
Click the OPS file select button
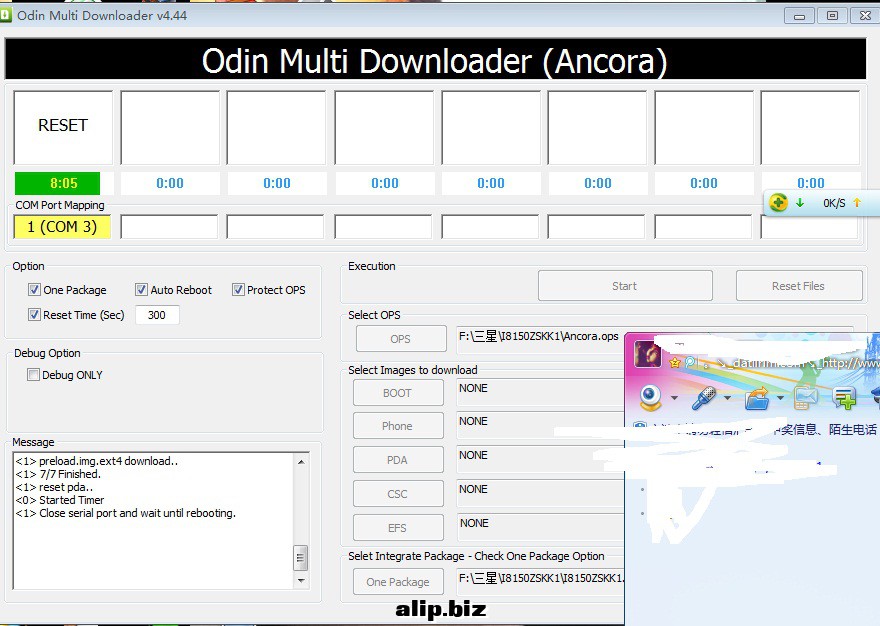401,339
